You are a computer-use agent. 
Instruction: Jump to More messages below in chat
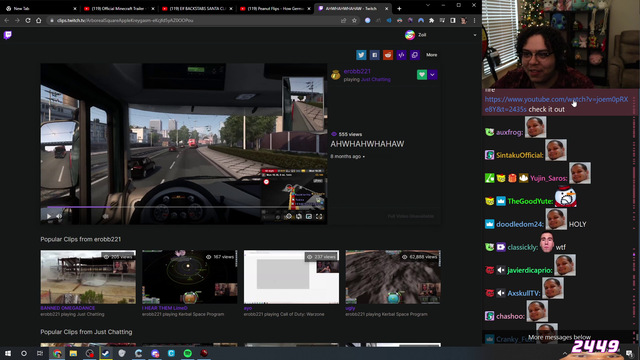pyautogui.click(x=559, y=337)
